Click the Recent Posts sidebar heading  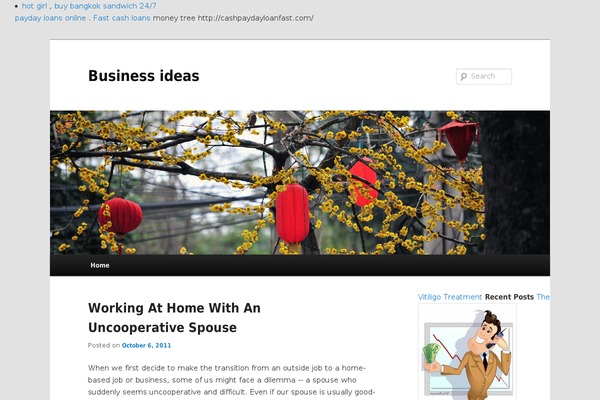(509, 297)
